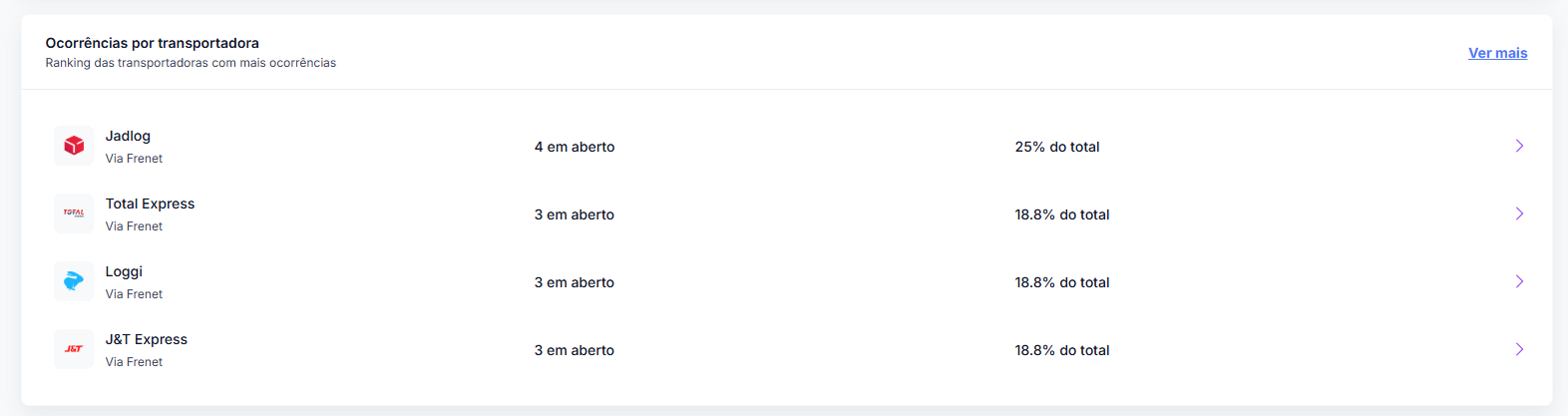Screen dimensions: 1568x416
Task: Open the Ver mais link
Action: 1497,53
